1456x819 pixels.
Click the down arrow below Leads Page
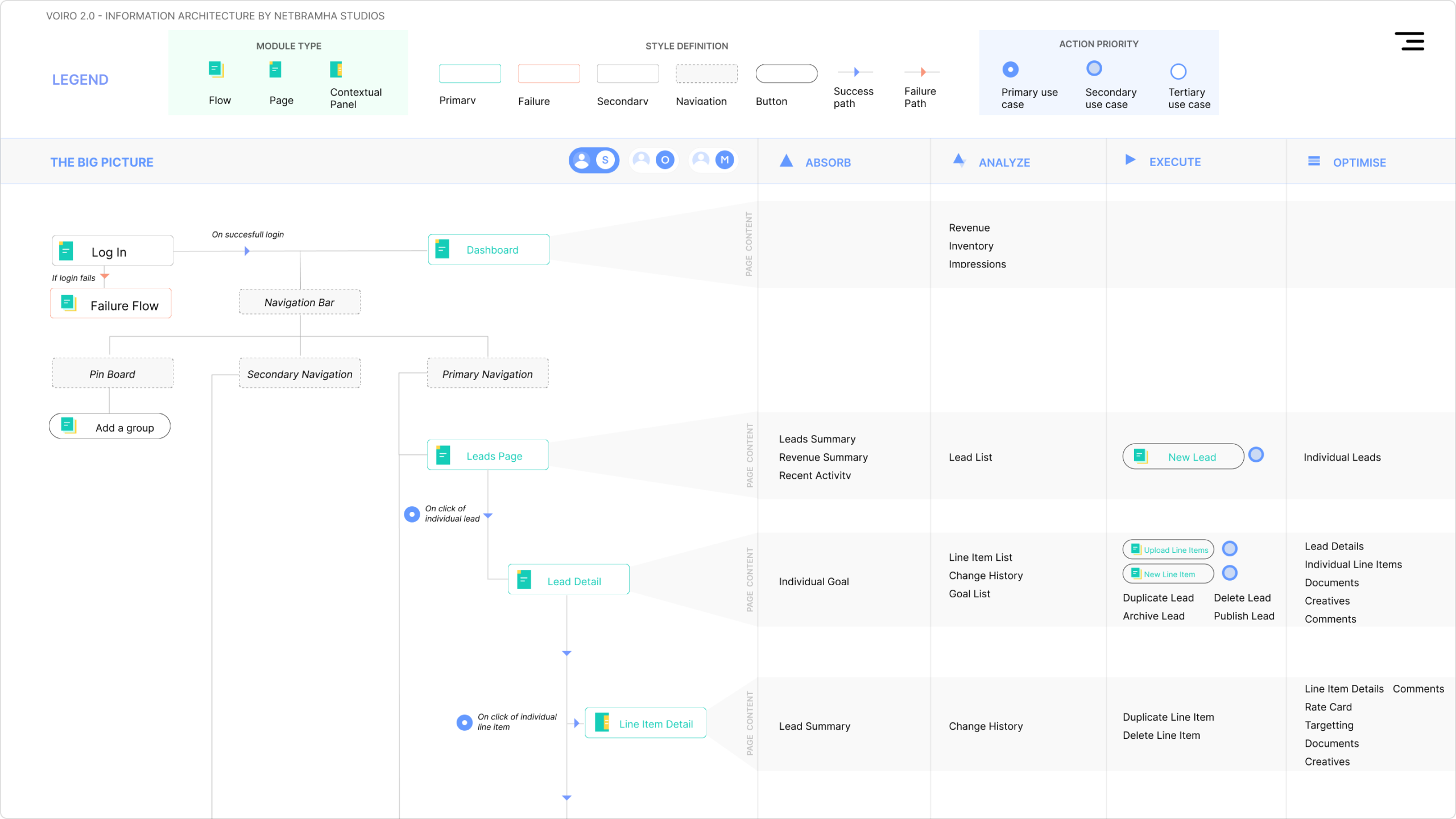(x=488, y=516)
